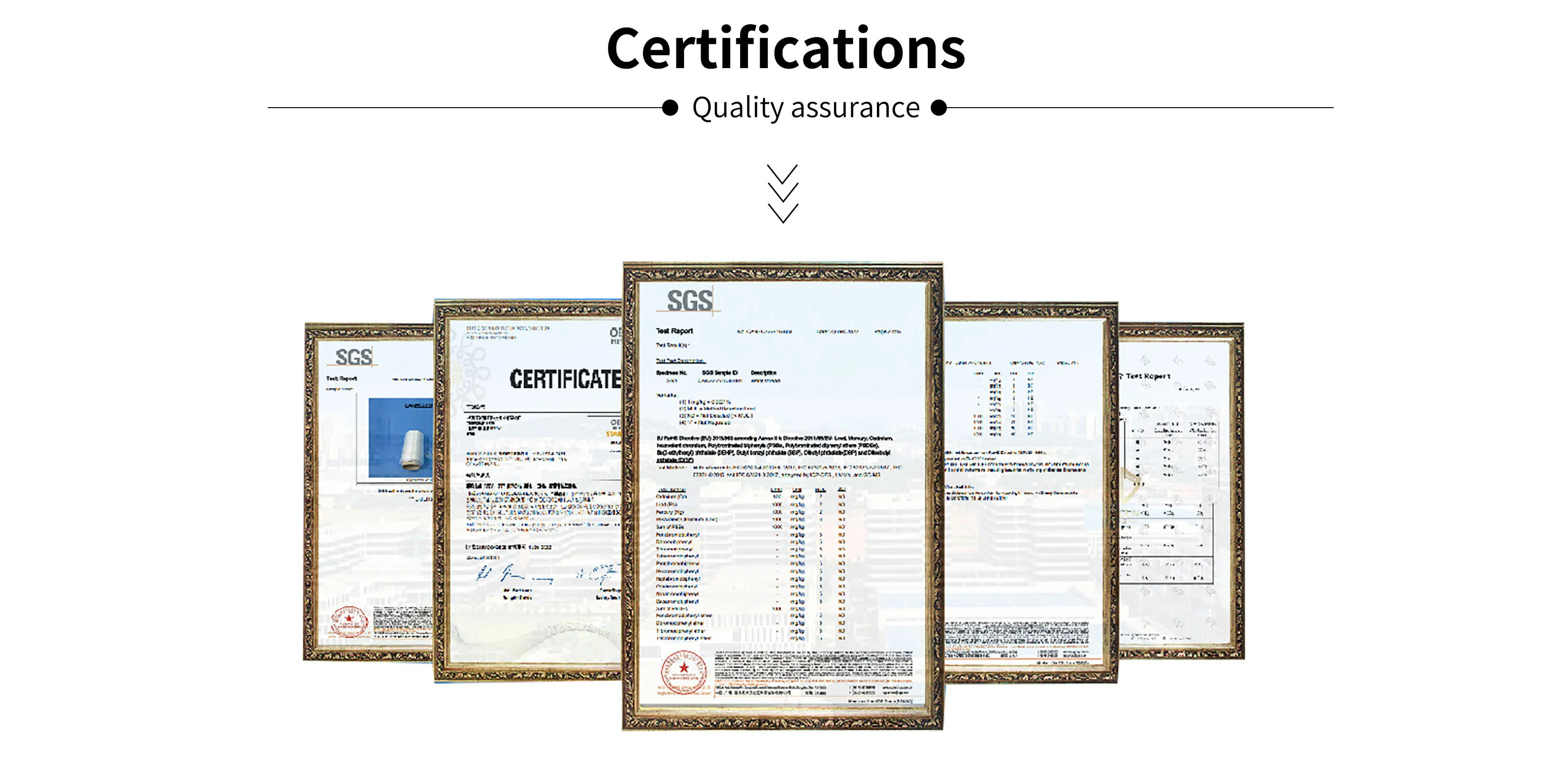The height and width of the screenshot is (764, 1568).
Task: Click bullet dot right of Quality assurance
Action: pos(939,108)
